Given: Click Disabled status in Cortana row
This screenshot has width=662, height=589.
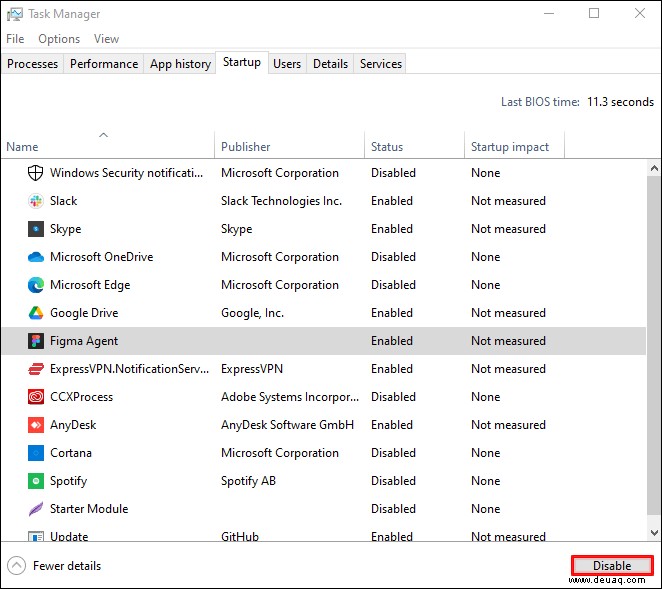Looking at the screenshot, I should (393, 453).
